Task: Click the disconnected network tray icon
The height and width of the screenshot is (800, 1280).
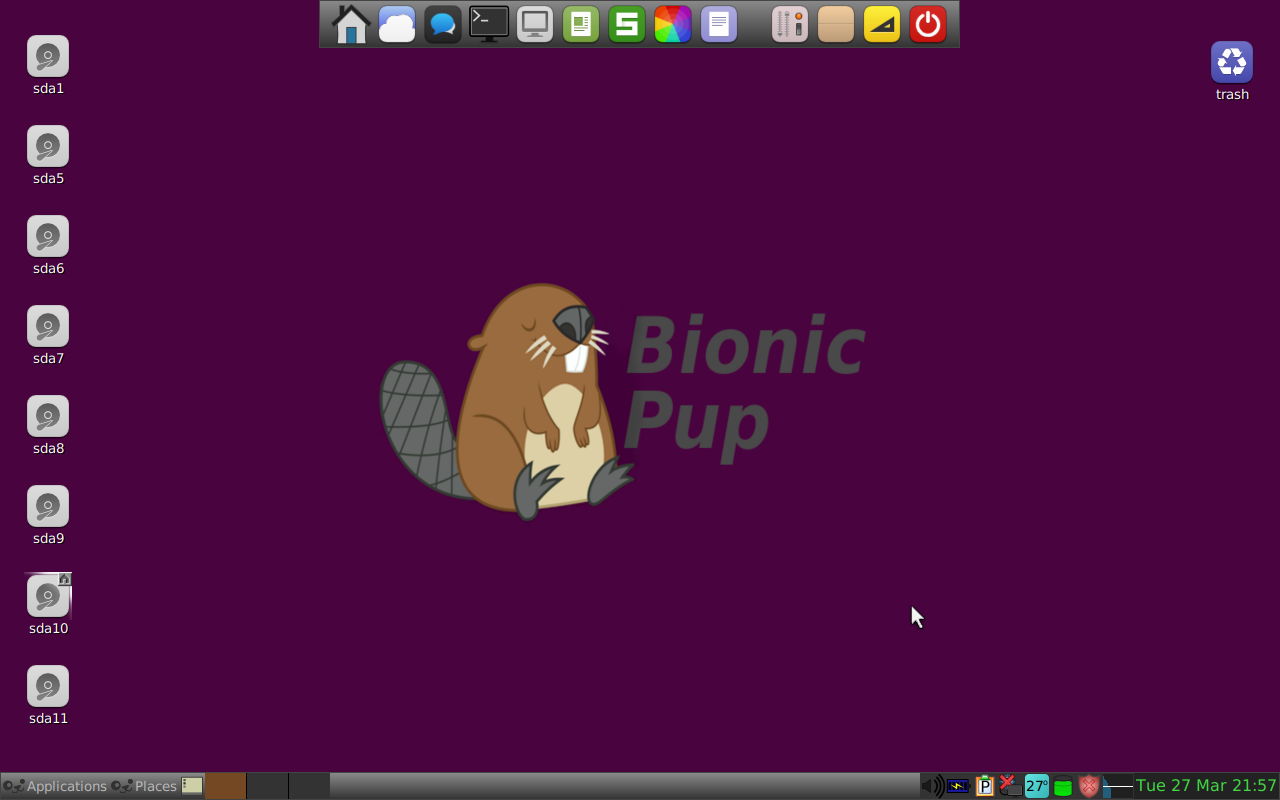Action: [x=1009, y=786]
